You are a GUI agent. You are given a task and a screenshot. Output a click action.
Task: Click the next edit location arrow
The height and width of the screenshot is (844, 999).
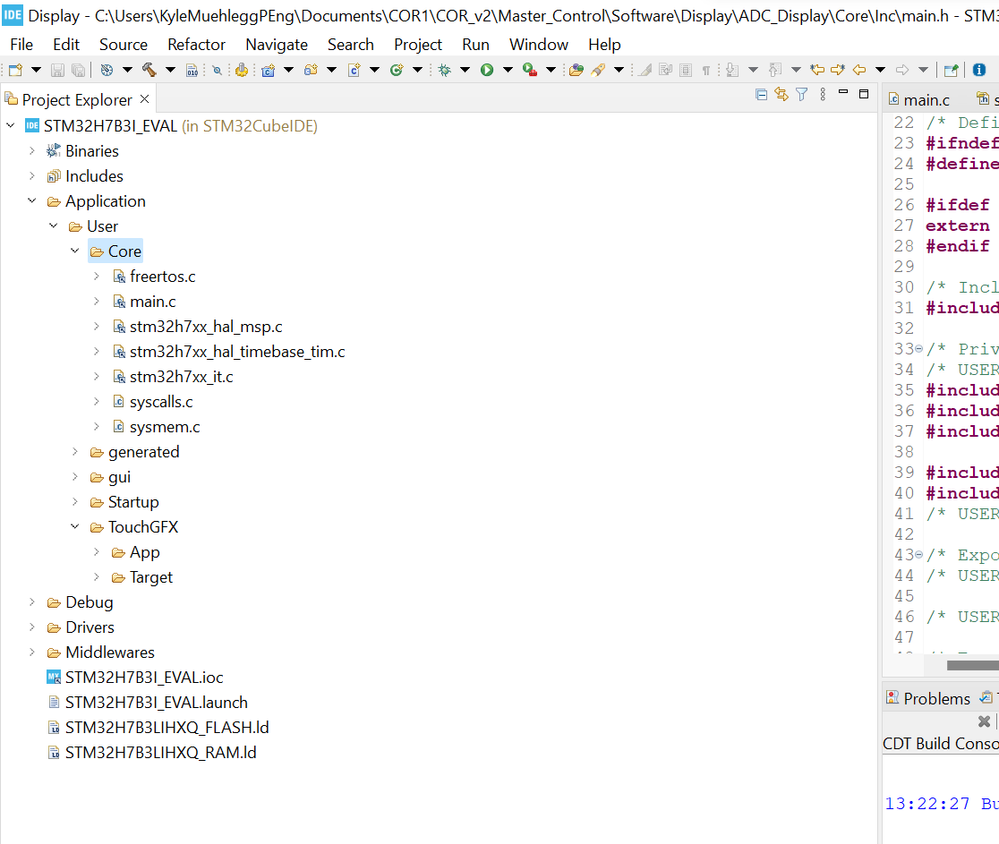click(838, 70)
